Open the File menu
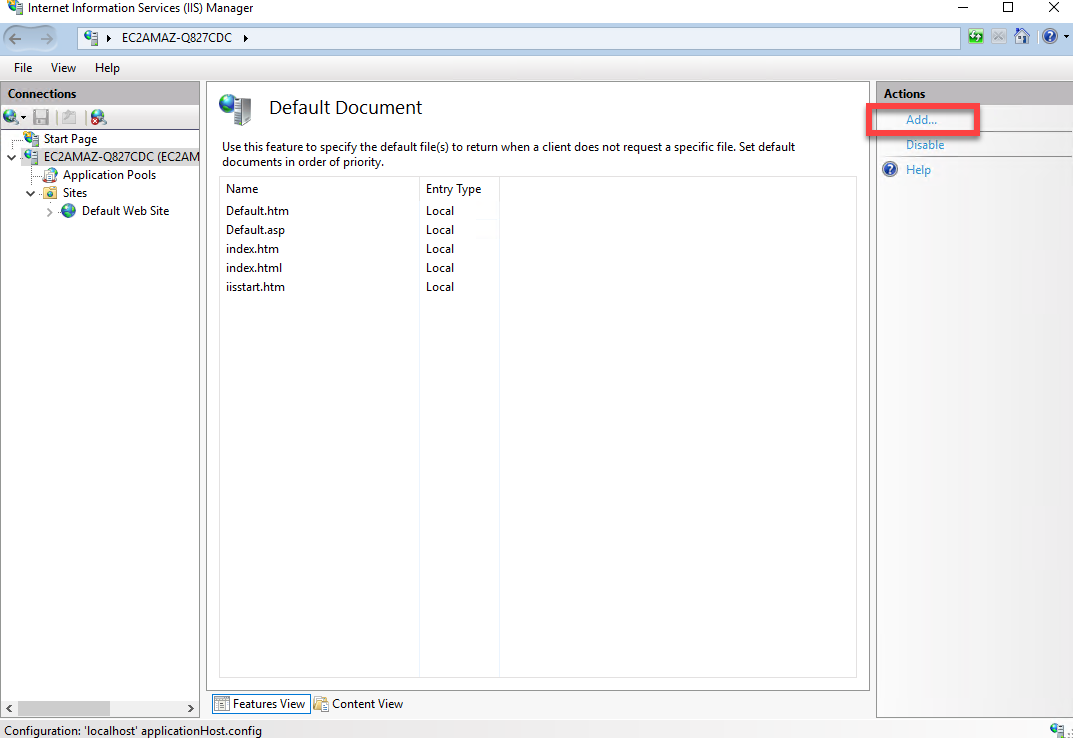The height and width of the screenshot is (738, 1073). (x=23, y=68)
